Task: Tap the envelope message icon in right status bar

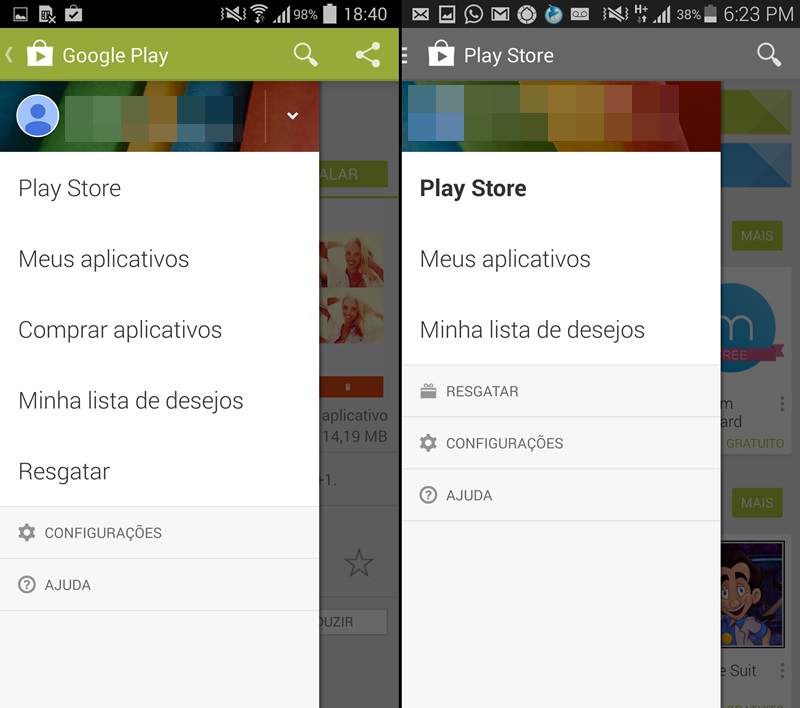Action: click(420, 14)
